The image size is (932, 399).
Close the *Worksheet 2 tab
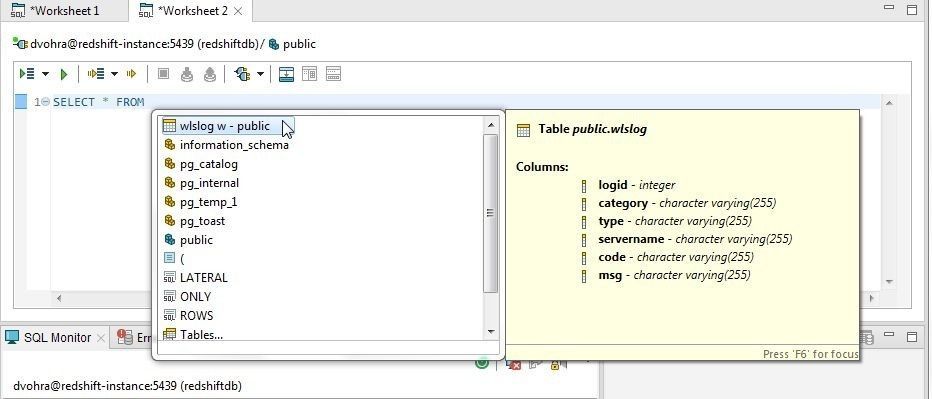coord(238,11)
